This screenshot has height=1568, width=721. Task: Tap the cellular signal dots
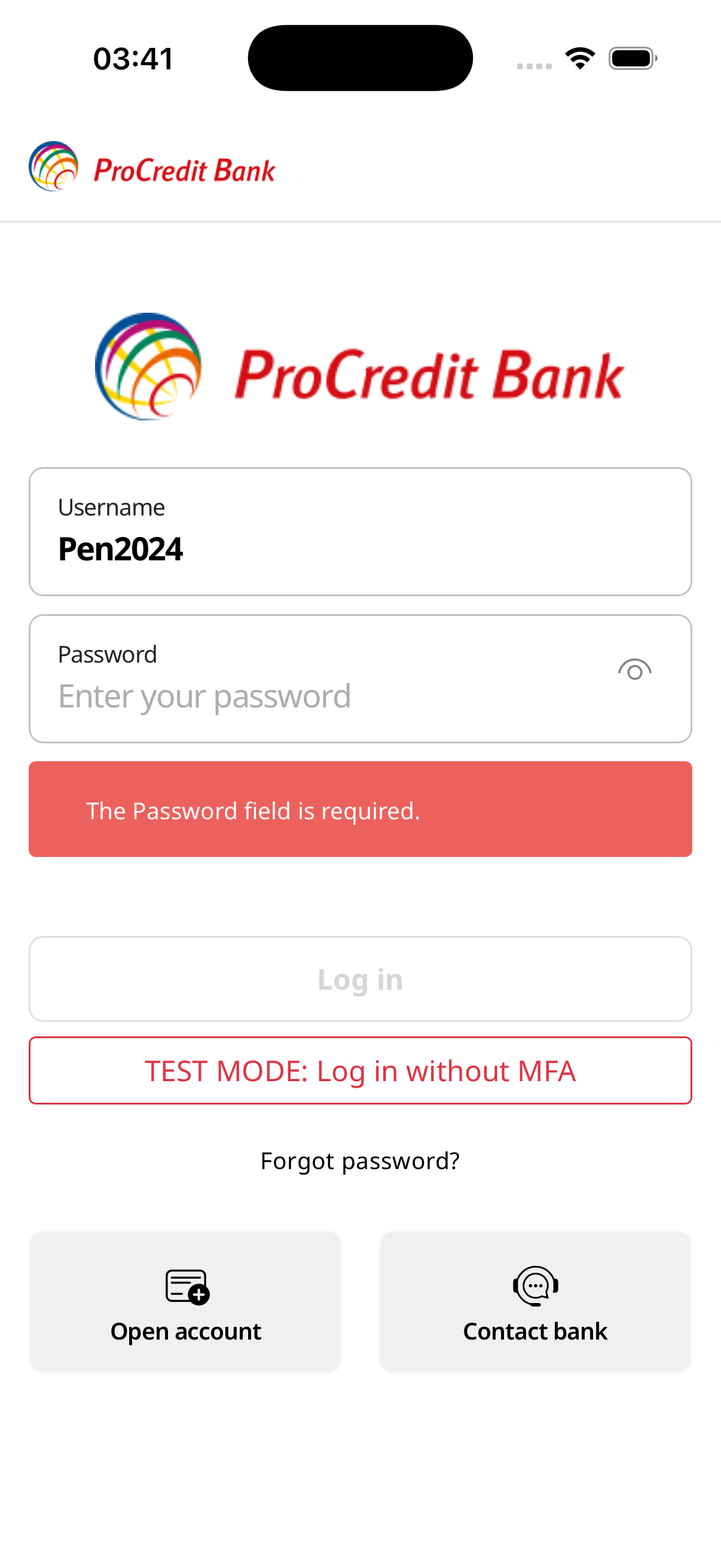pyautogui.click(x=534, y=66)
